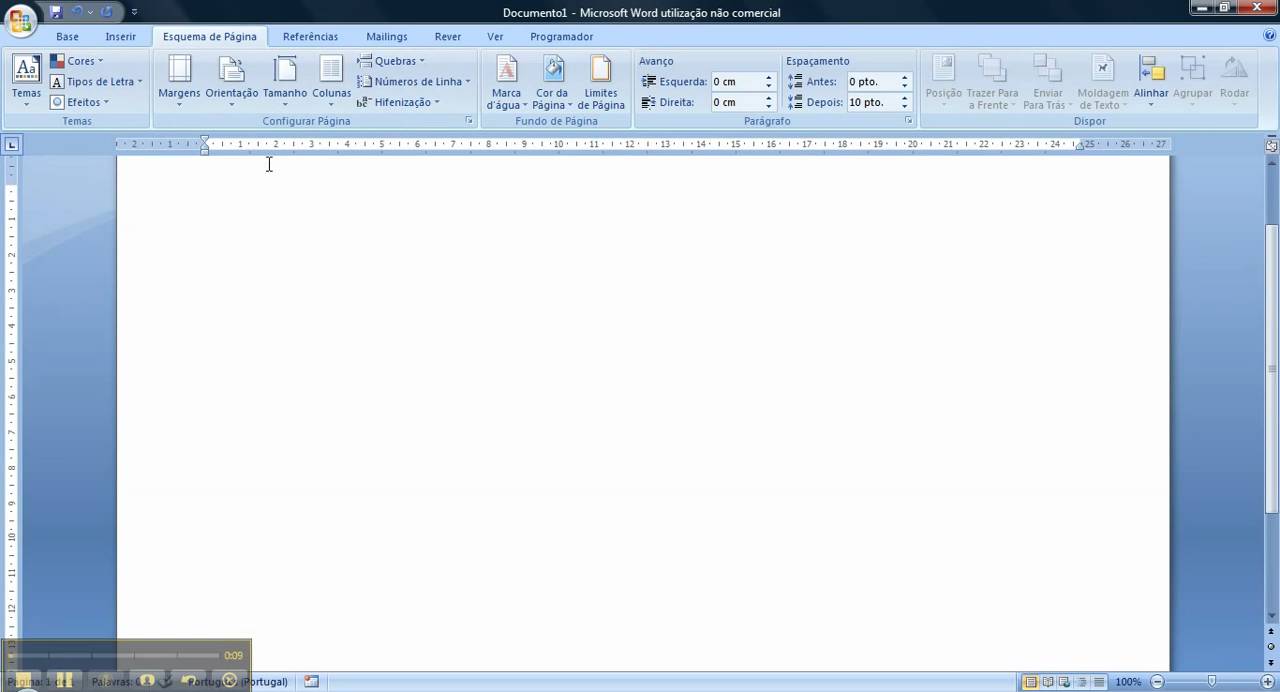
Task: Undo last action in Quick Access Toolbar
Action: pos(78,12)
